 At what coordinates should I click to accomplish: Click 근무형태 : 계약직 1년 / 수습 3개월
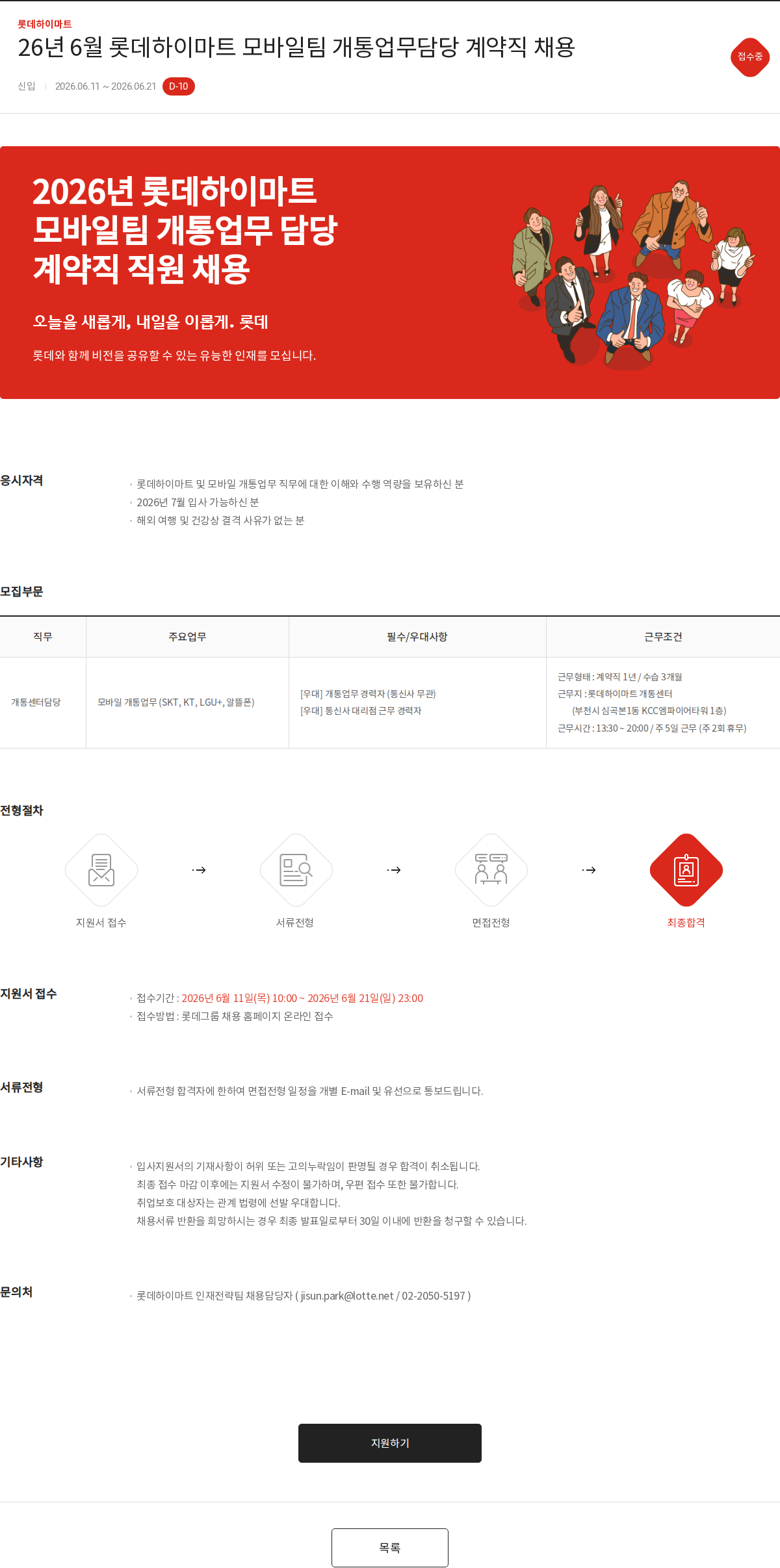click(620, 677)
